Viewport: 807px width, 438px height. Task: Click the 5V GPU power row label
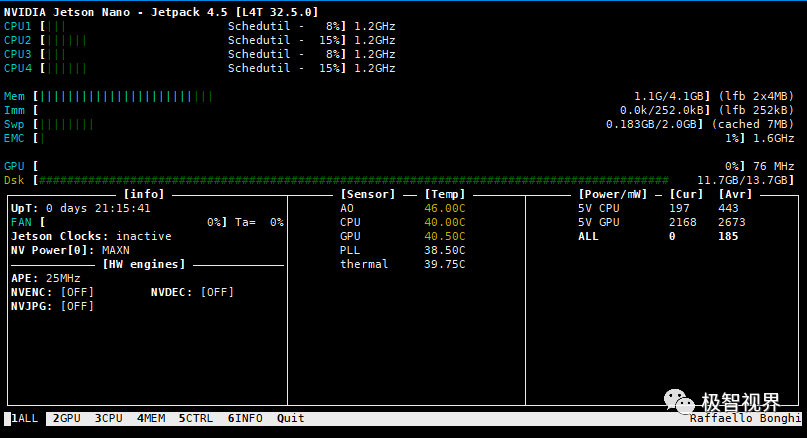(x=599, y=222)
